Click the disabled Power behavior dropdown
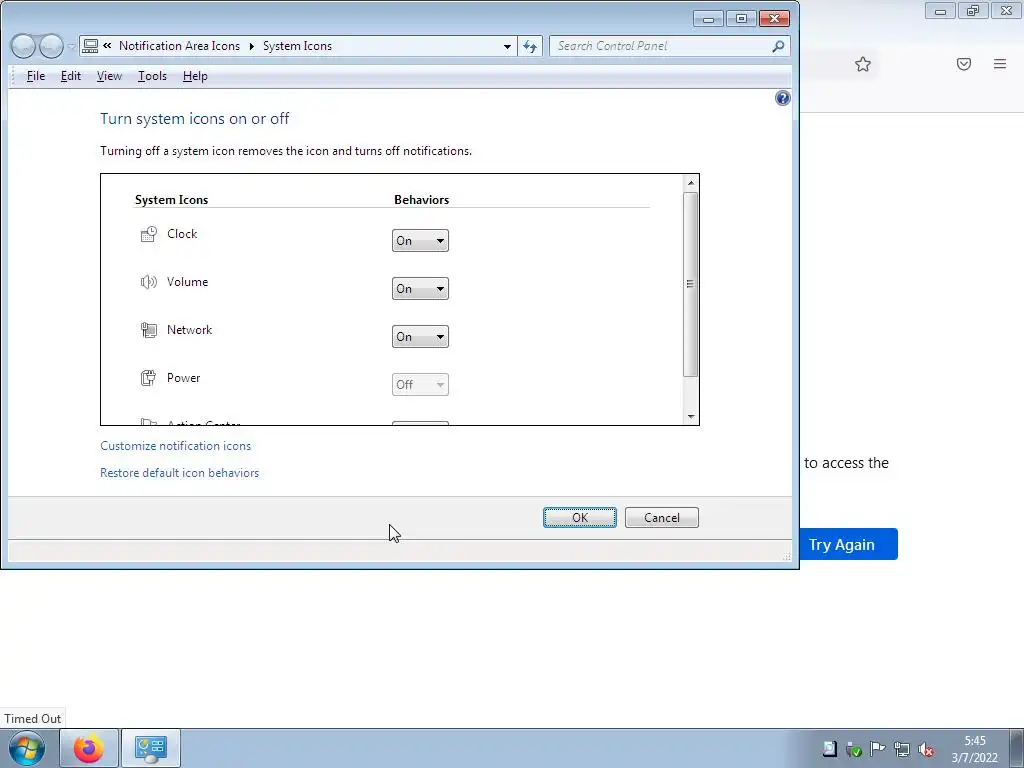Screen dimensions: 1024x768 (x=420, y=385)
